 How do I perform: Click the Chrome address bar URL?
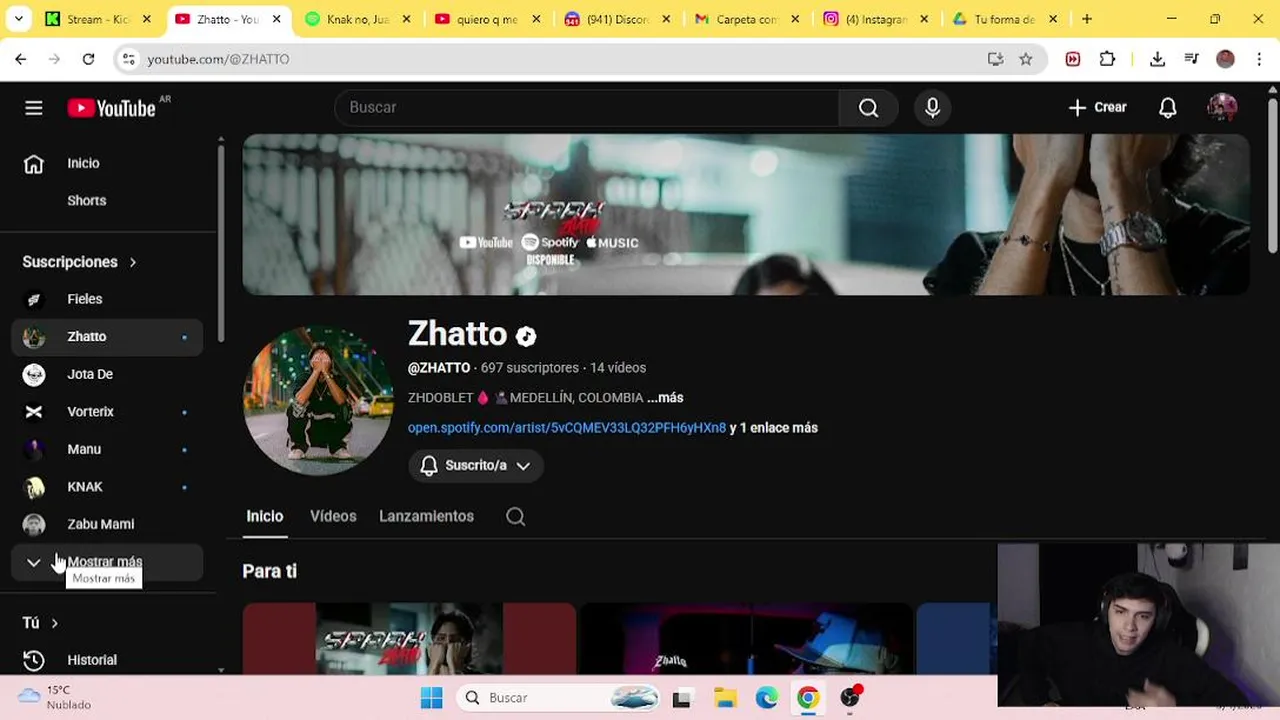click(x=218, y=59)
